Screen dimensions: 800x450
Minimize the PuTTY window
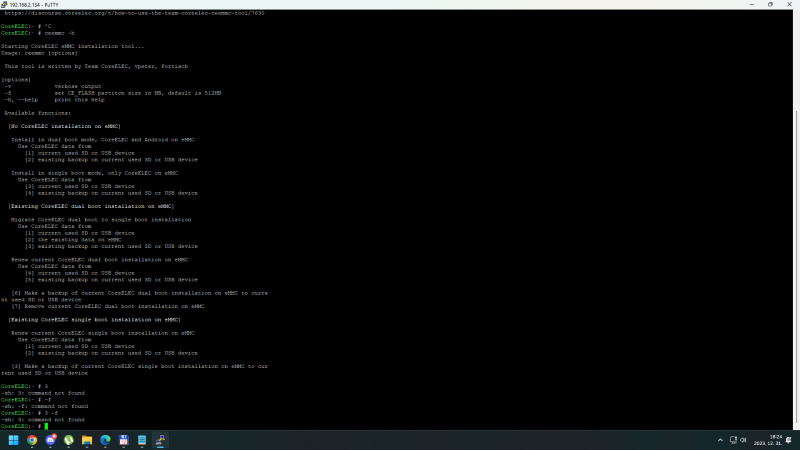pyautogui.click(x=752, y=5)
